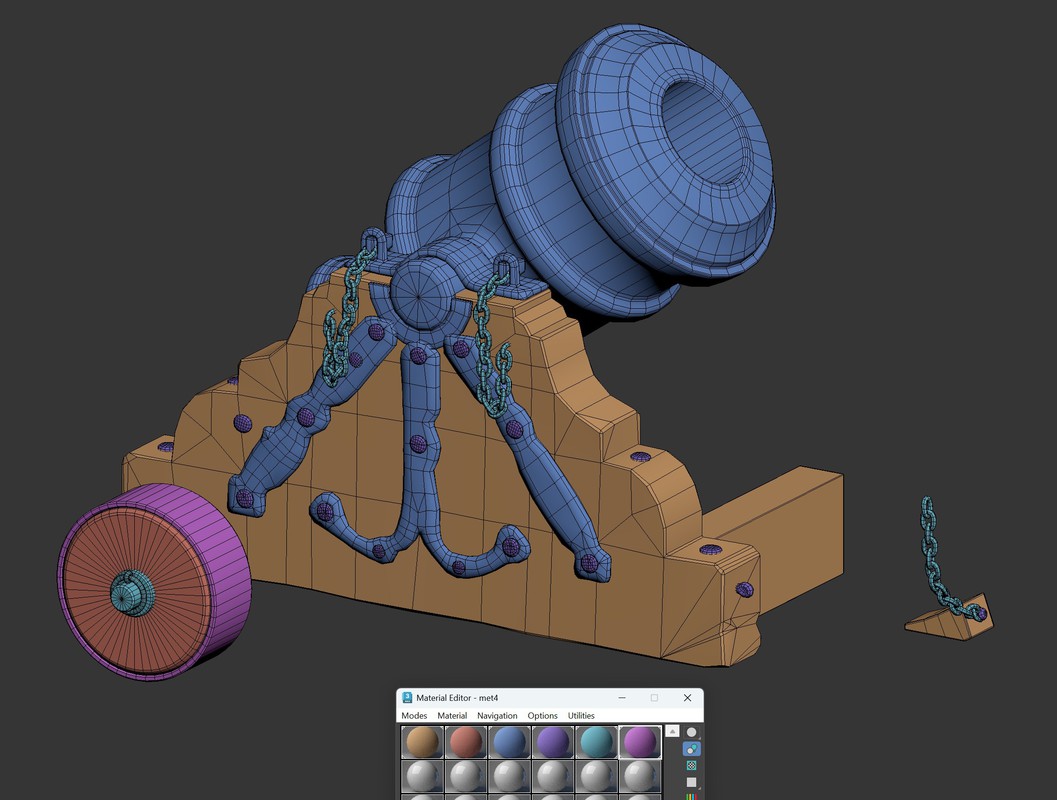The image size is (1057, 800).
Task: Select gray sample slot below red material
Action: (x=465, y=776)
